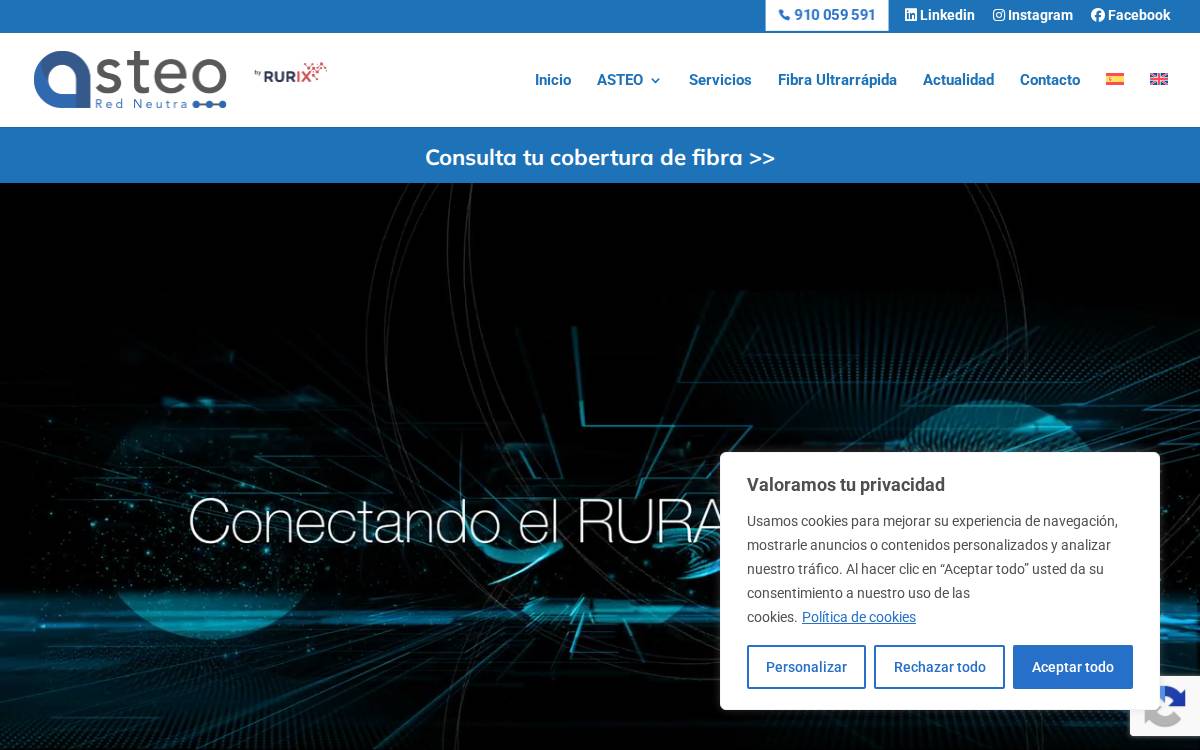Click the asteo Red Neutra logo
This screenshot has height=750, width=1200.
130,79
